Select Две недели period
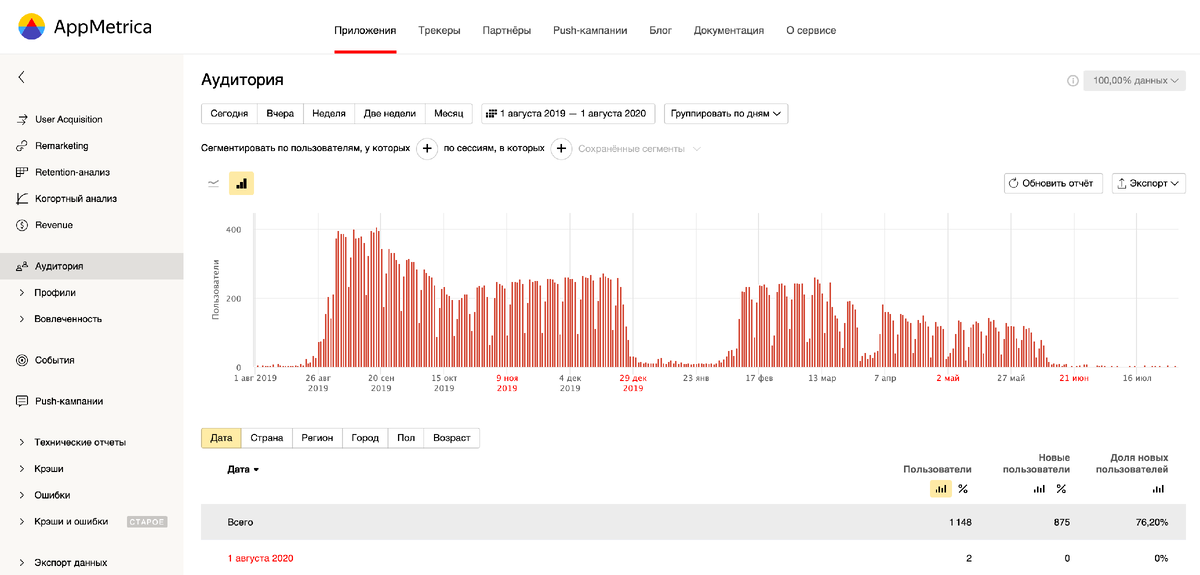 (x=390, y=114)
